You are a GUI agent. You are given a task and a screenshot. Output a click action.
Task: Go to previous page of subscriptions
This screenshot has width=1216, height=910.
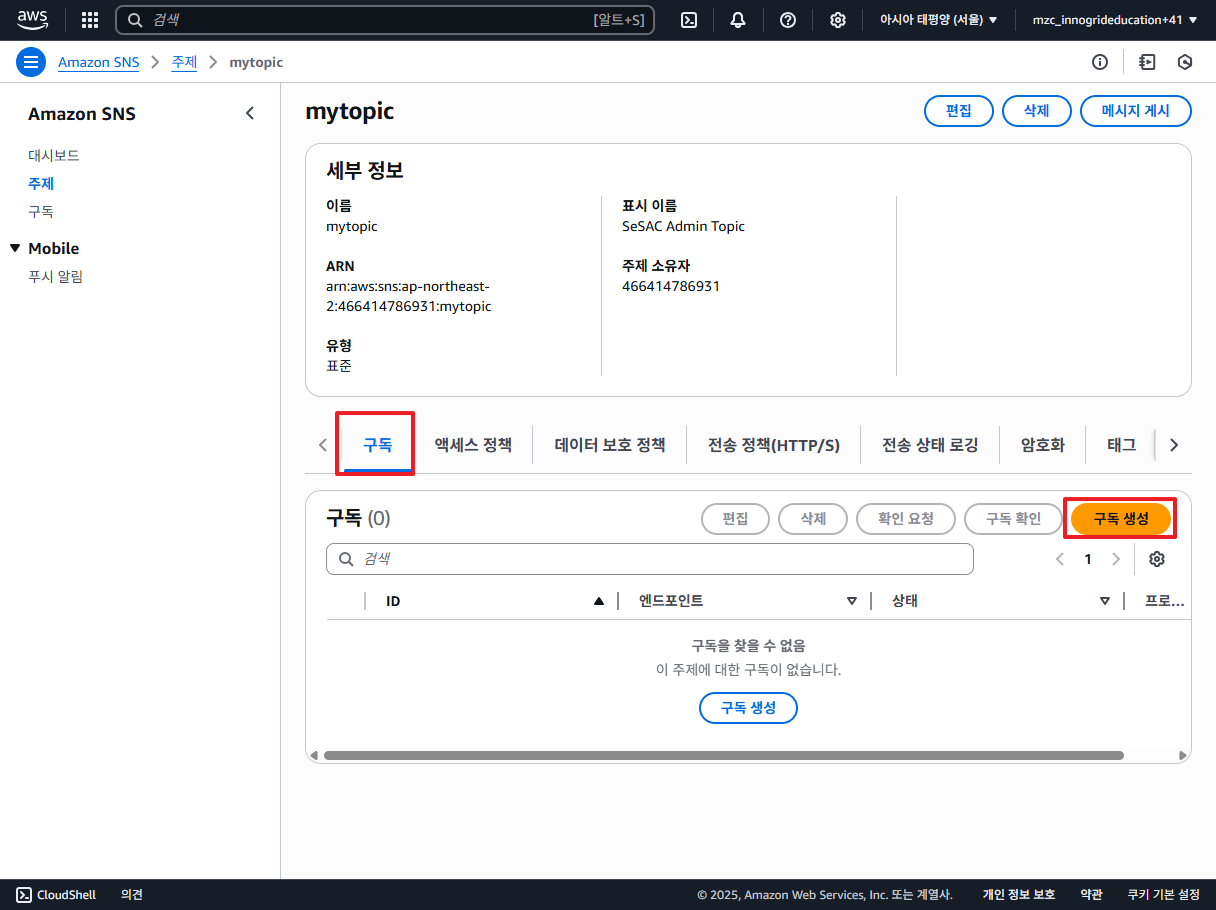1060,559
